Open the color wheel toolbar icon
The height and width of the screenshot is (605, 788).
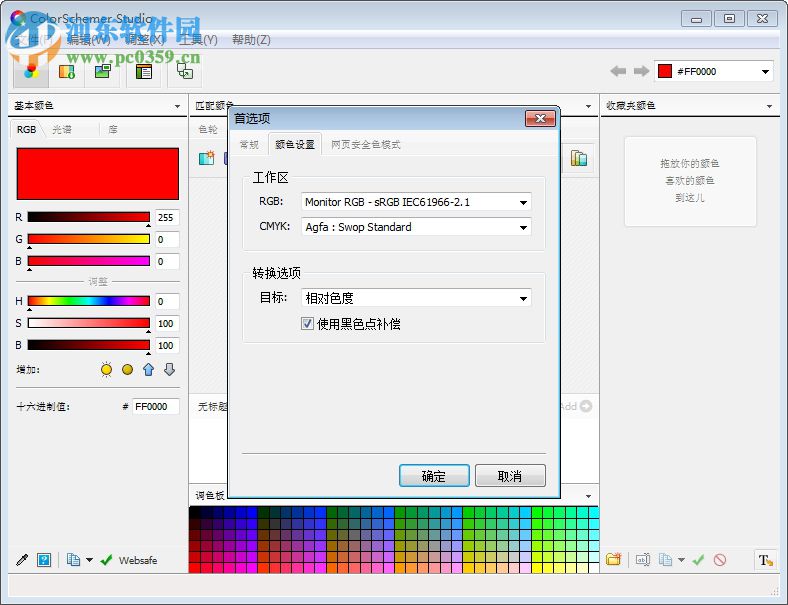31,71
